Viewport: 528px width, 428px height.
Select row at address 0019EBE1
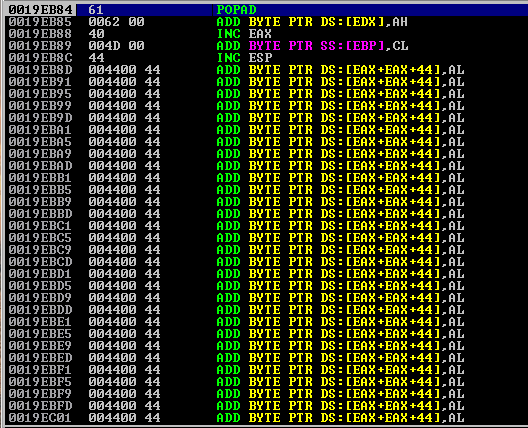pos(266,322)
